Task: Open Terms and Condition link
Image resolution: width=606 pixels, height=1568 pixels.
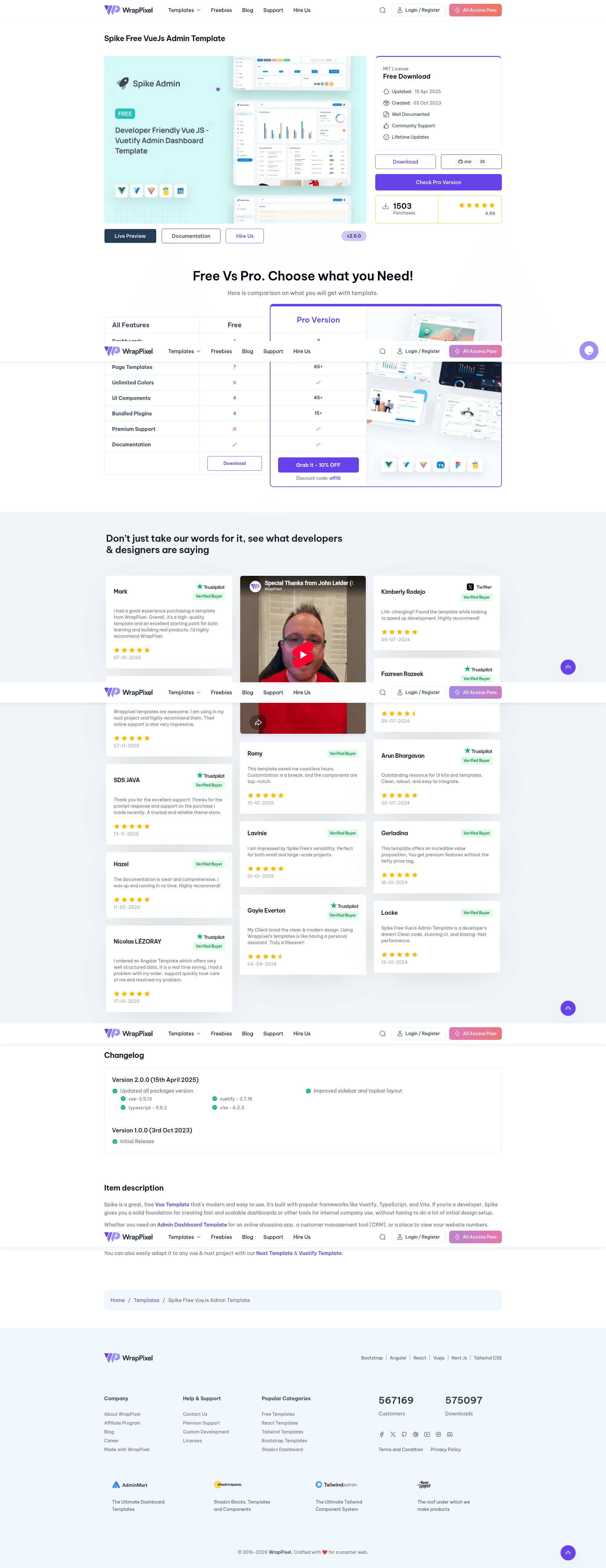Action: coord(400,1449)
